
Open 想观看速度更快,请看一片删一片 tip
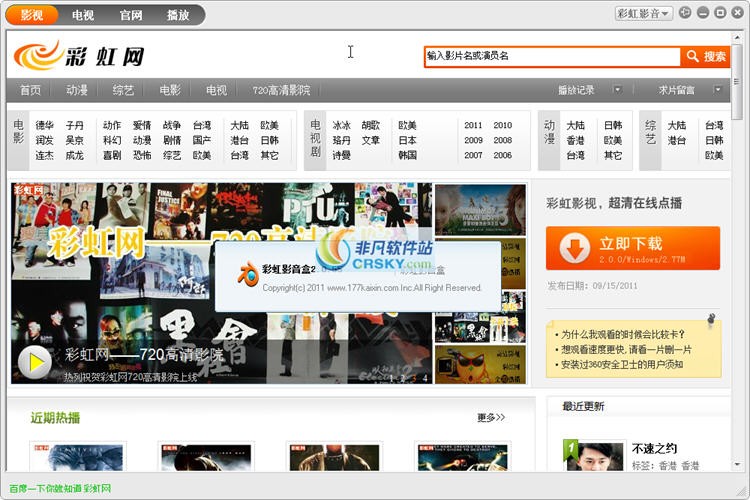pos(626,349)
